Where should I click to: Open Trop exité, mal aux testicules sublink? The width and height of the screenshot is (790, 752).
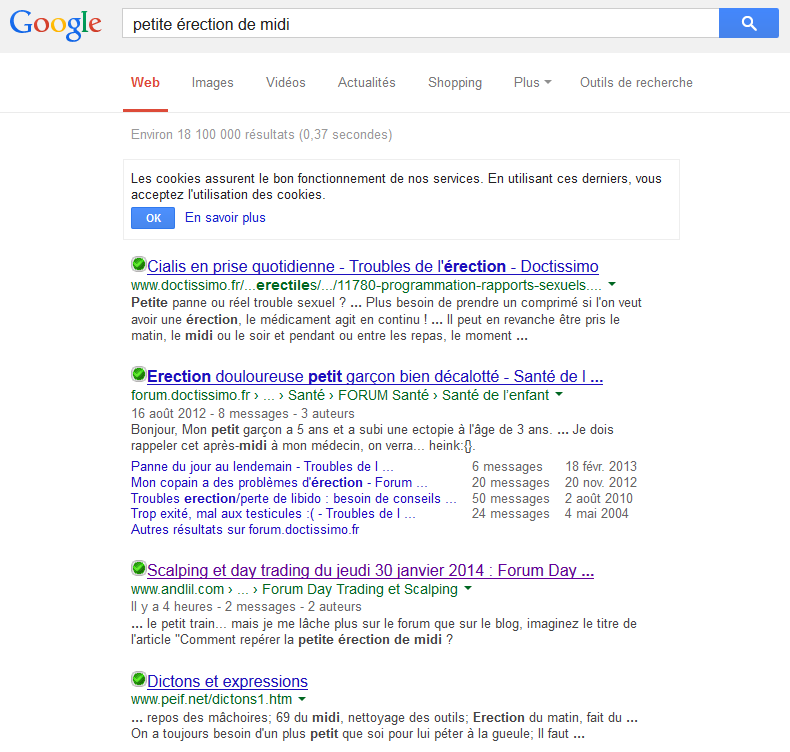[273, 514]
